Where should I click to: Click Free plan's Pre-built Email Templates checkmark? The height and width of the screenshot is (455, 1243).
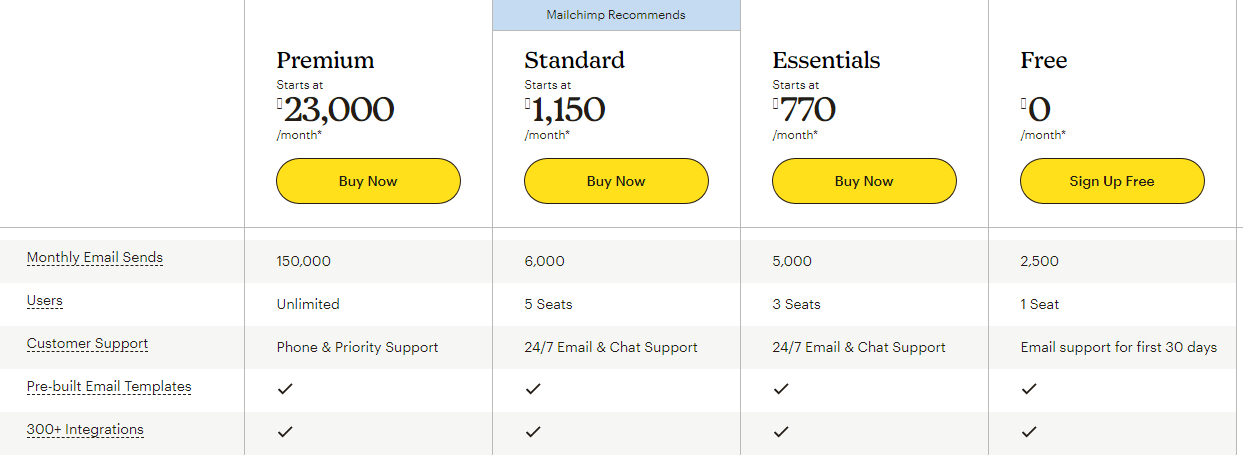pos(1029,389)
